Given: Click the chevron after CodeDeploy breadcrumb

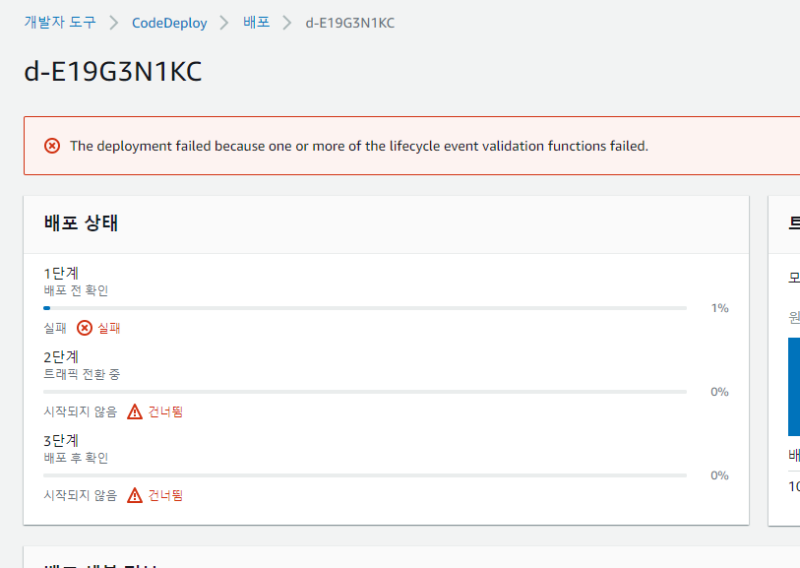Looking at the screenshot, I should [225, 22].
